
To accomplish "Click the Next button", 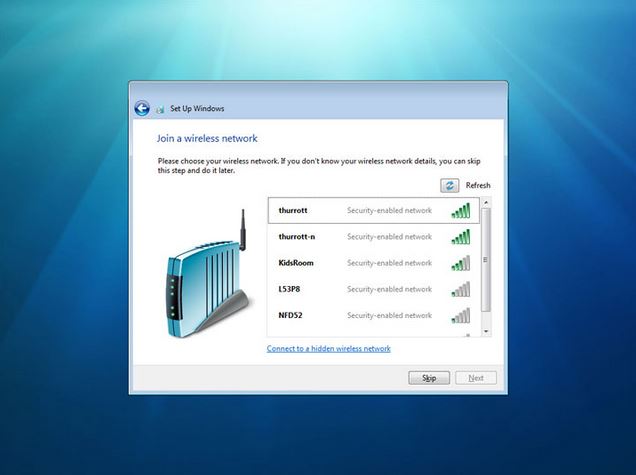I will tap(475, 378).
